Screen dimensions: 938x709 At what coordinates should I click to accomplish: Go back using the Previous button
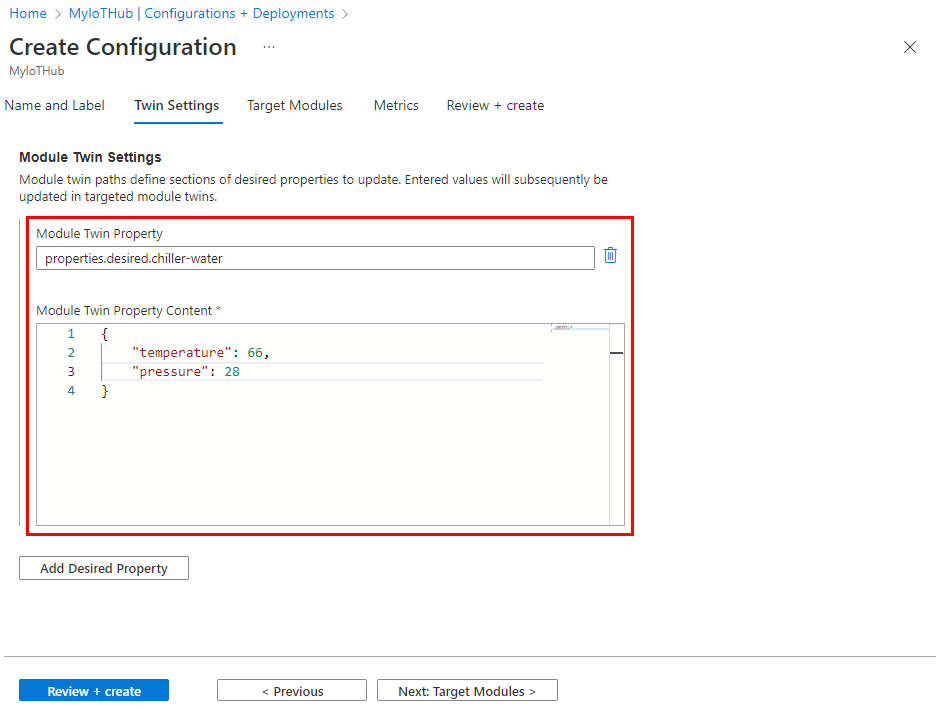pos(291,690)
